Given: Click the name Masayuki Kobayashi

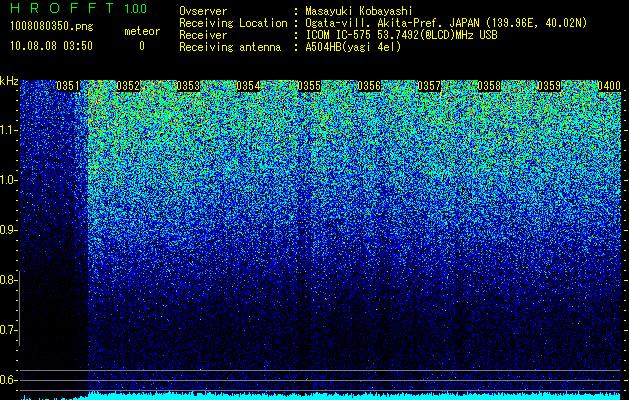Looking at the screenshot, I should click(359, 11).
